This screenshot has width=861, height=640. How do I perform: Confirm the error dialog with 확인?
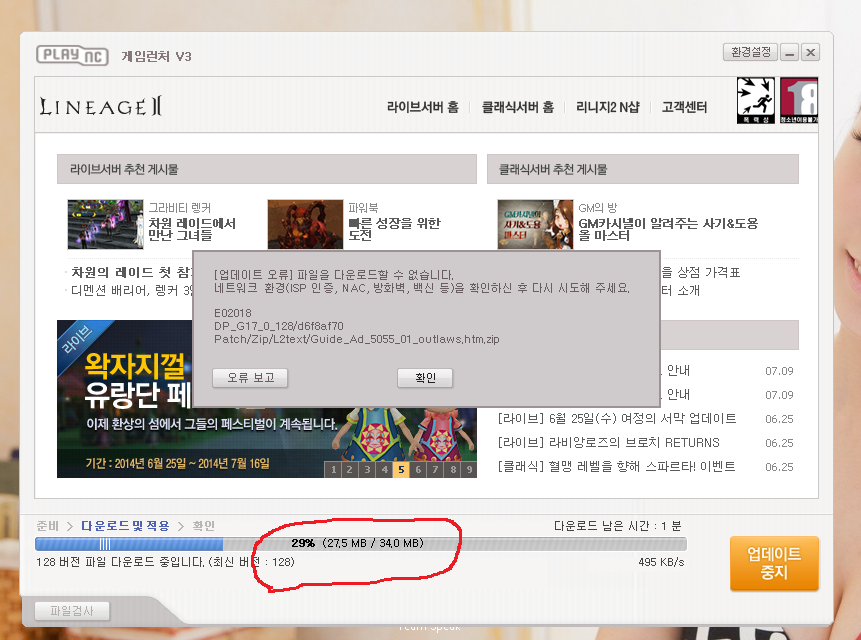[x=425, y=378]
